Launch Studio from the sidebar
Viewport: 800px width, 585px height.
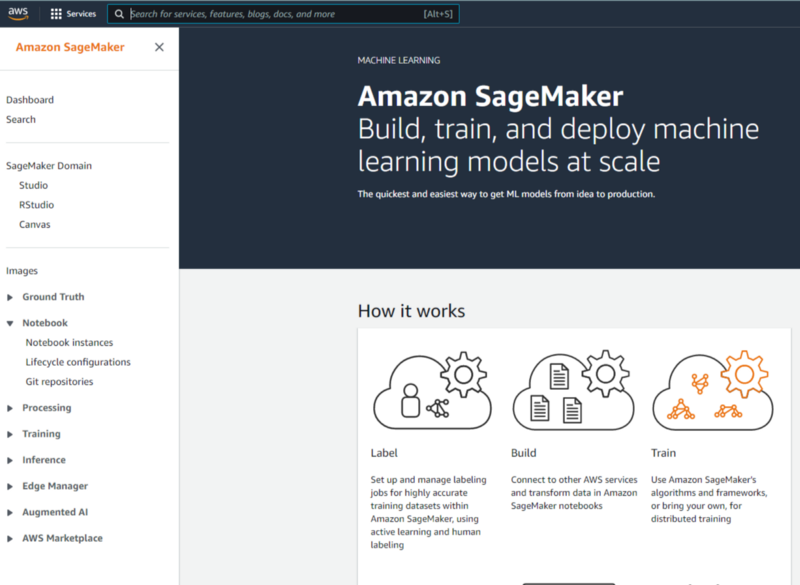[x=34, y=185]
